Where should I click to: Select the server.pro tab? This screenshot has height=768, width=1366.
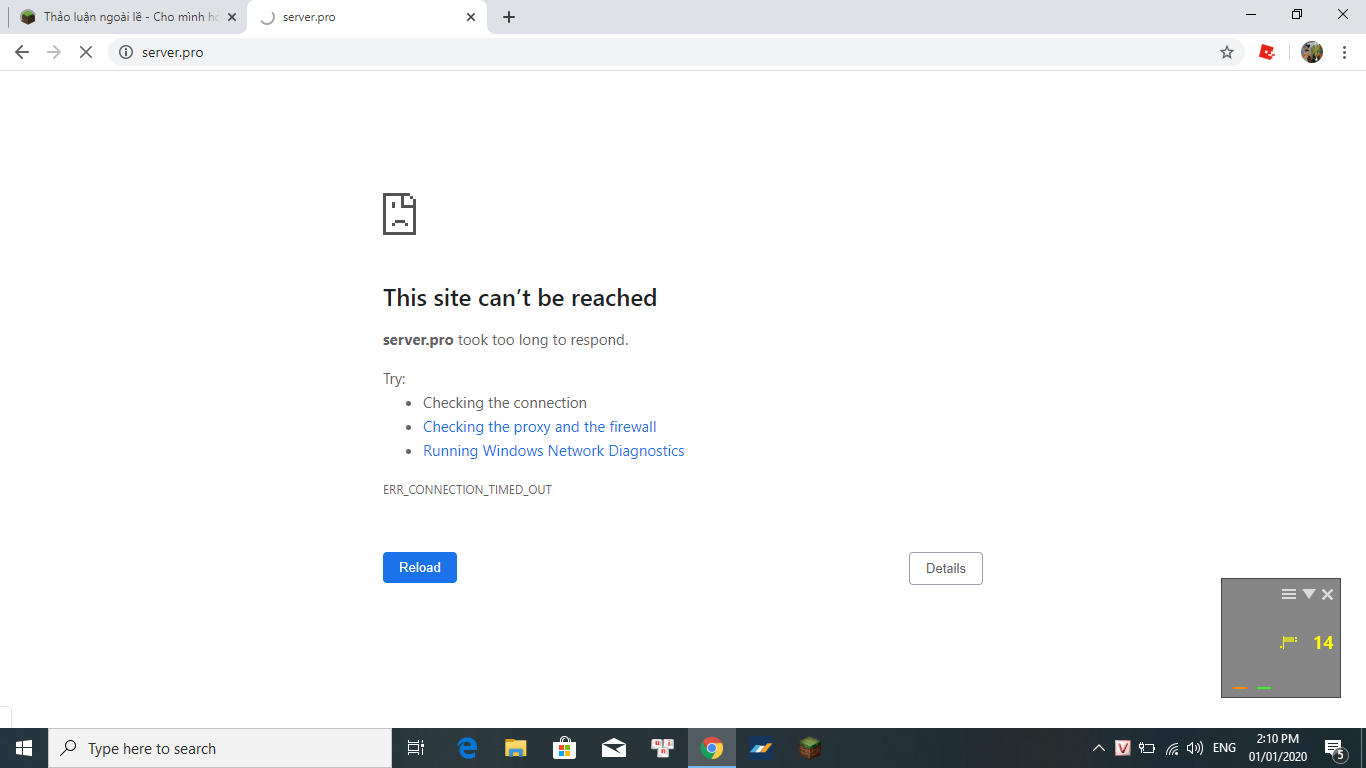pyautogui.click(x=367, y=17)
